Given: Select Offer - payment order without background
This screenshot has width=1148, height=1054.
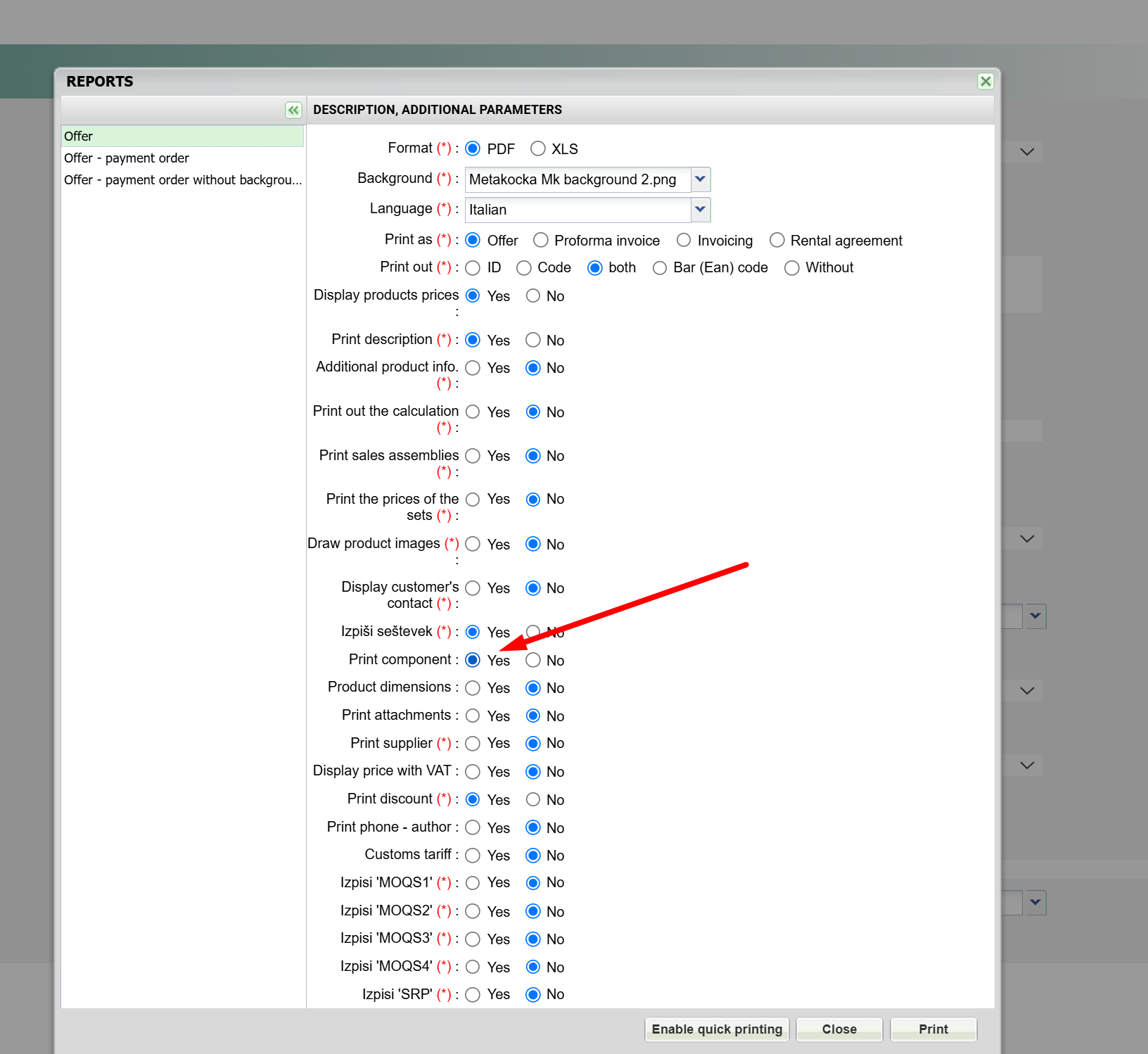Looking at the screenshot, I should point(183,180).
